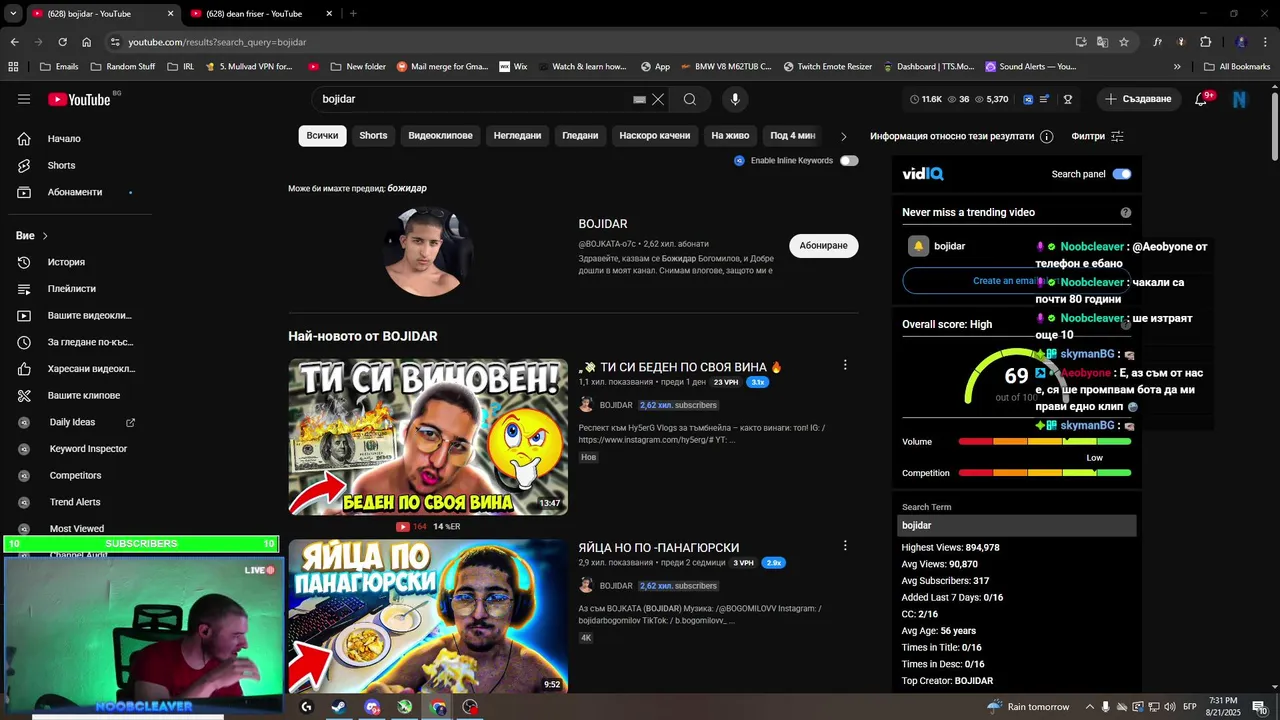This screenshot has height=720, width=1280.
Task: Turn off the vidIQ Search panel switch
Action: [1122, 174]
